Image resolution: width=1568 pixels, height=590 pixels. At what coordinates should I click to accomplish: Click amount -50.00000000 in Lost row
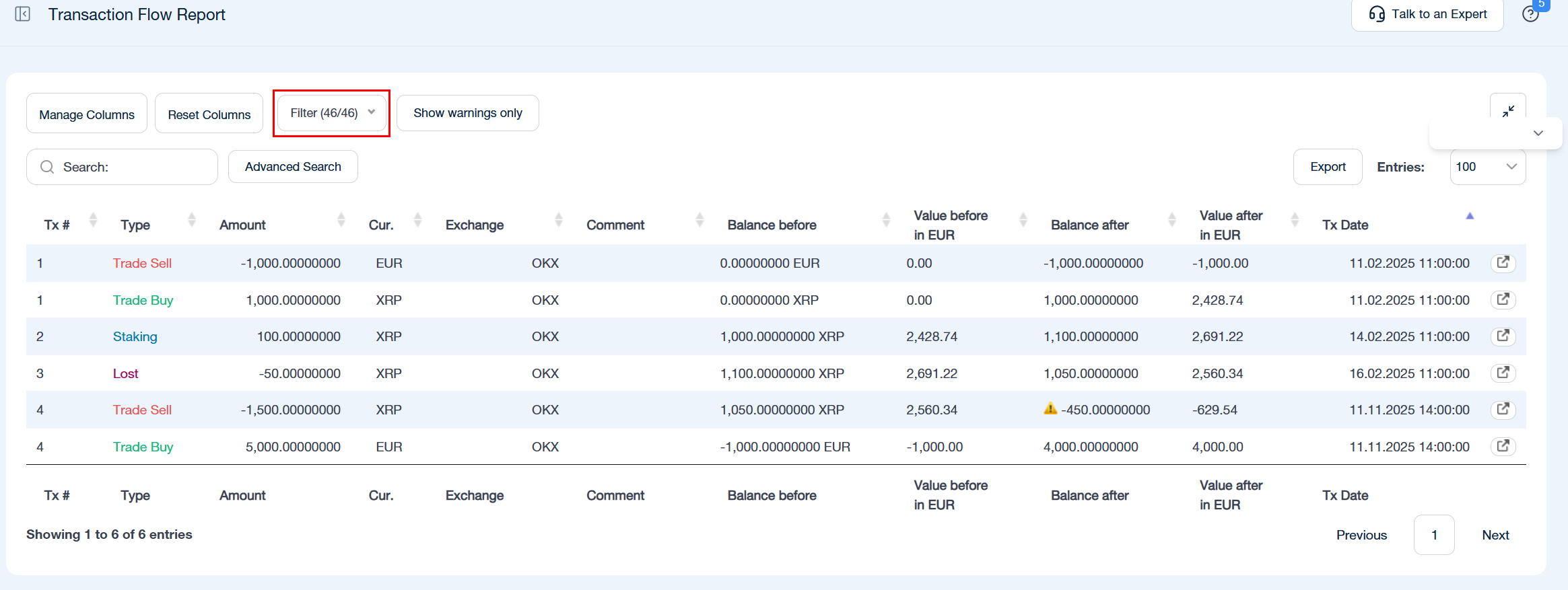[300, 373]
